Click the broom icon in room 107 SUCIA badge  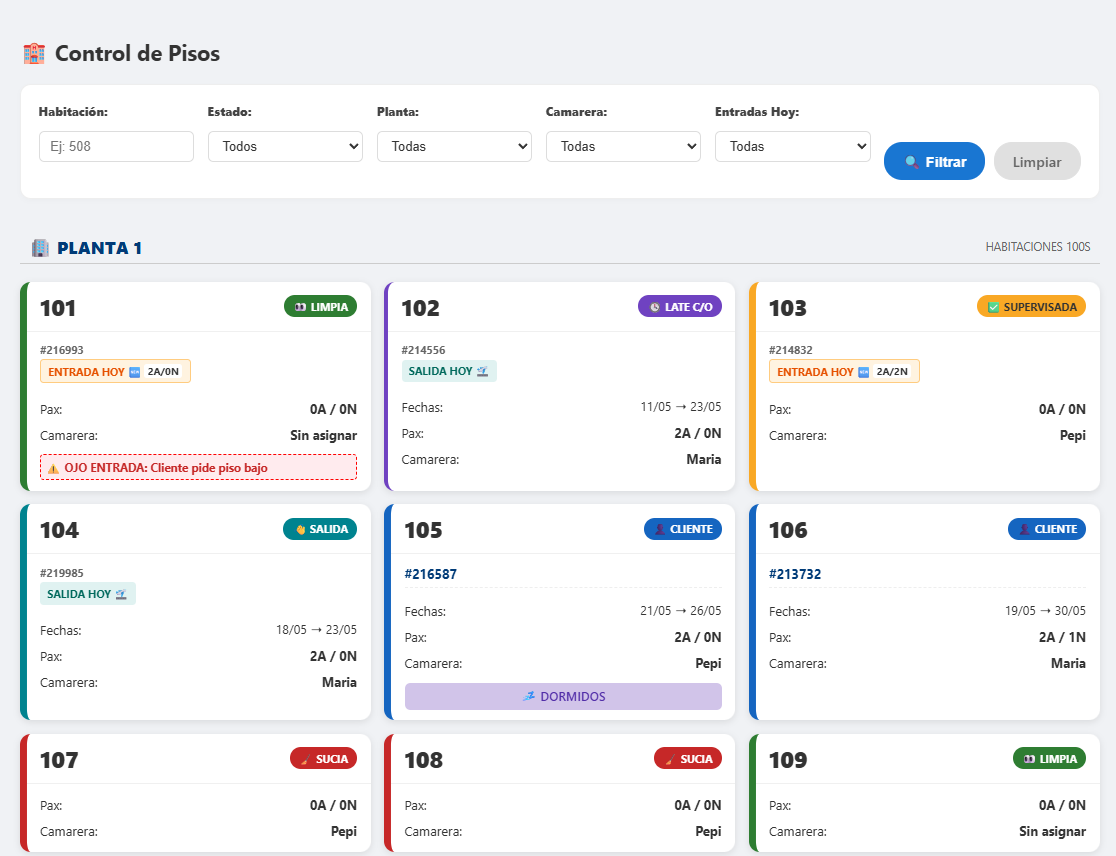tap(307, 759)
